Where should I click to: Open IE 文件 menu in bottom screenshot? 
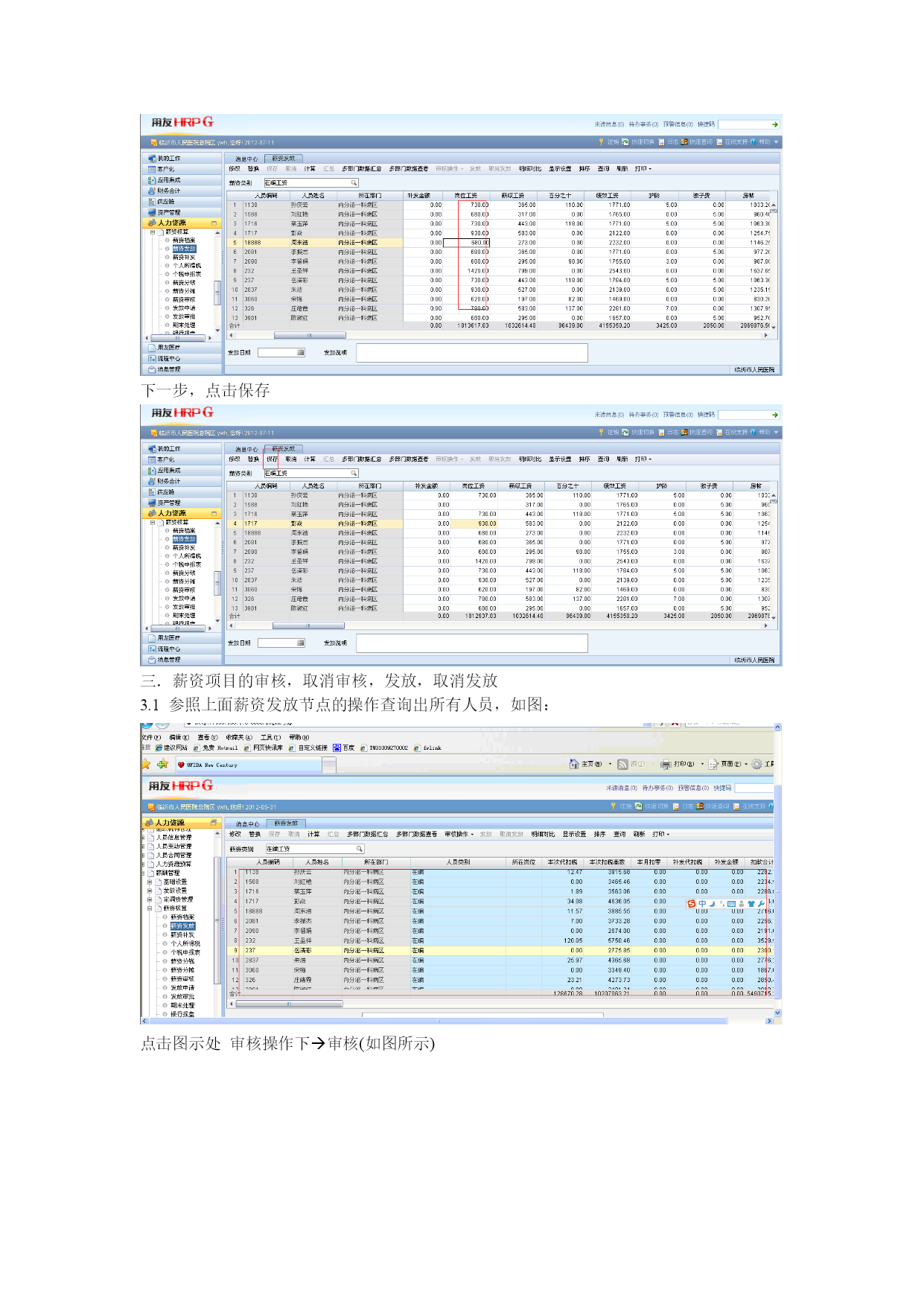[152, 737]
